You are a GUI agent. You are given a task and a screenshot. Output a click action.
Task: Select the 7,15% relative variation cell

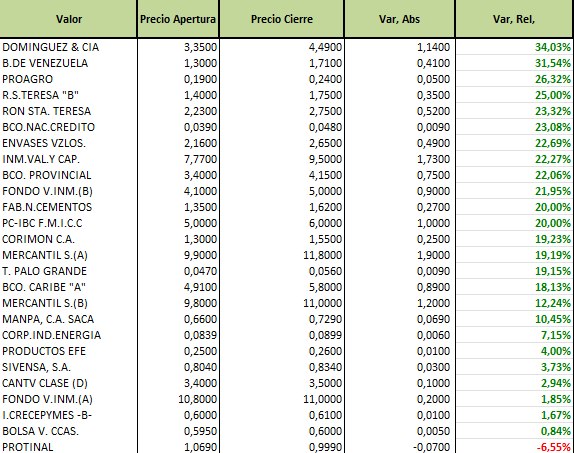[x=514, y=335]
